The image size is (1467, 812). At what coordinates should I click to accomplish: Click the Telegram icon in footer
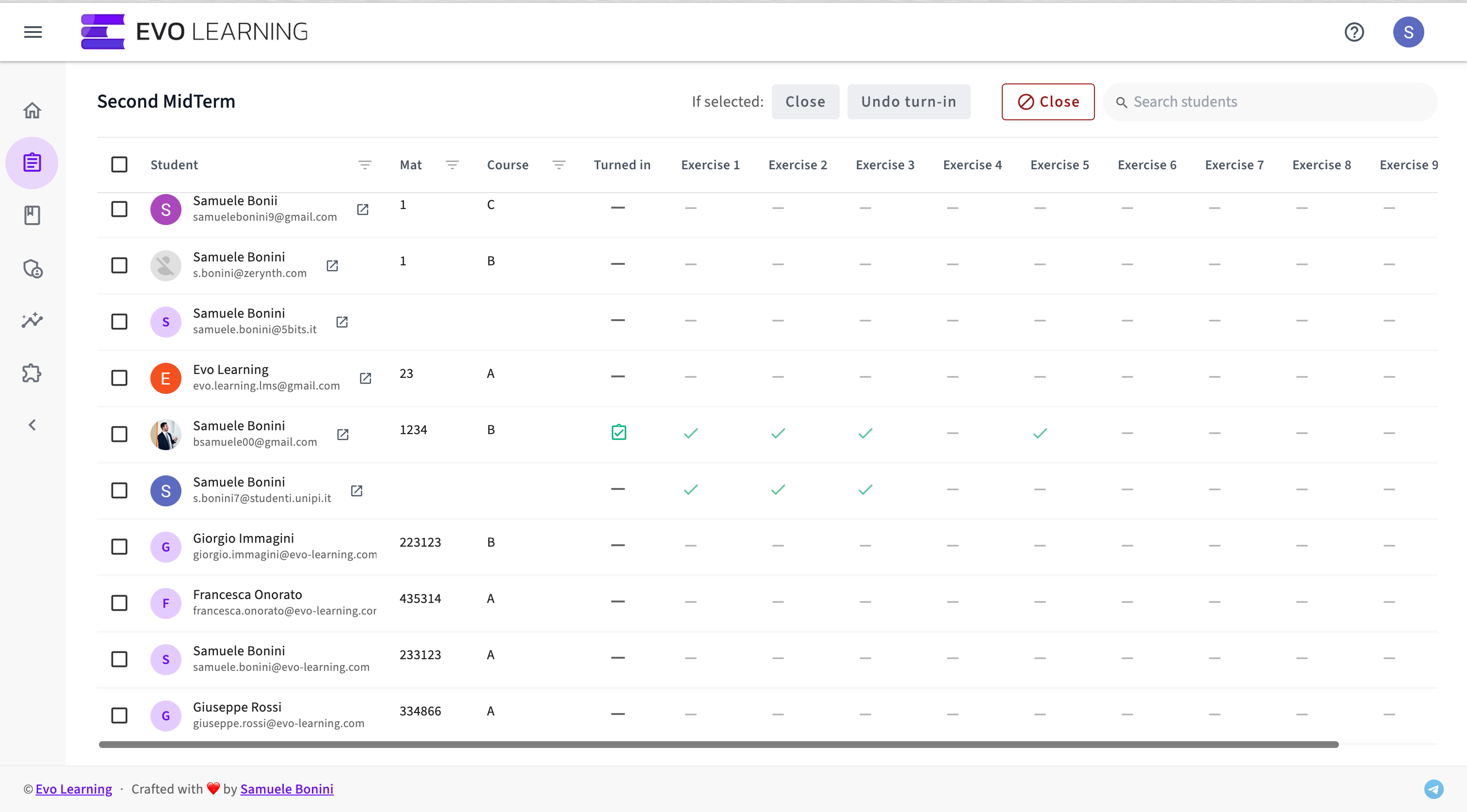(1434, 789)
